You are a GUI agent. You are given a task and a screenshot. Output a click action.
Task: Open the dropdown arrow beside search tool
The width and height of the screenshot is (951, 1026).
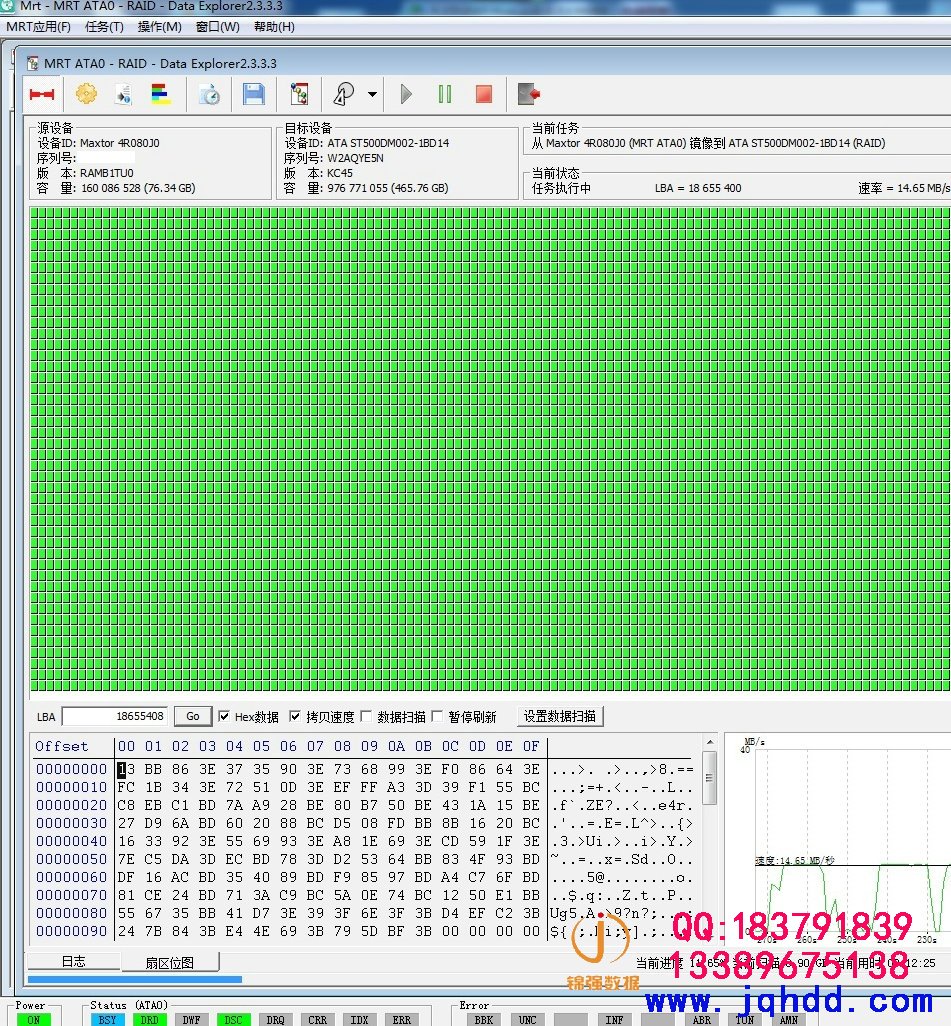point(372,94)
